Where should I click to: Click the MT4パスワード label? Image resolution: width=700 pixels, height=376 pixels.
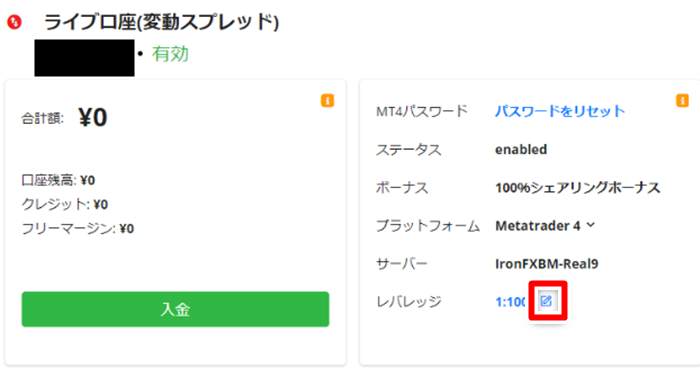click(x=421, y=111)
